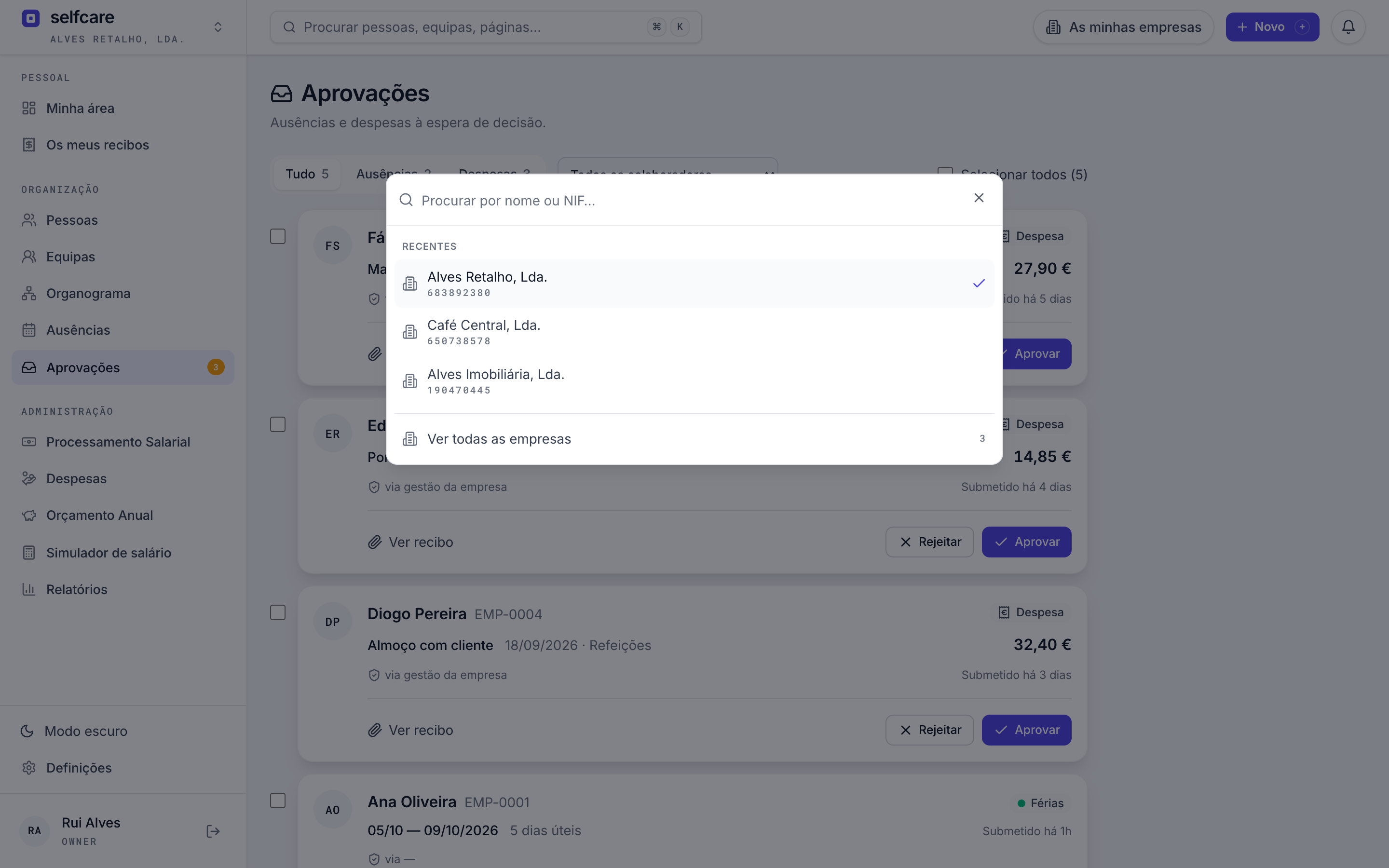Open the notifications bell
Image resolution: width=1389 pixels, height=868 pixels.
click(x=1348, y=27)
